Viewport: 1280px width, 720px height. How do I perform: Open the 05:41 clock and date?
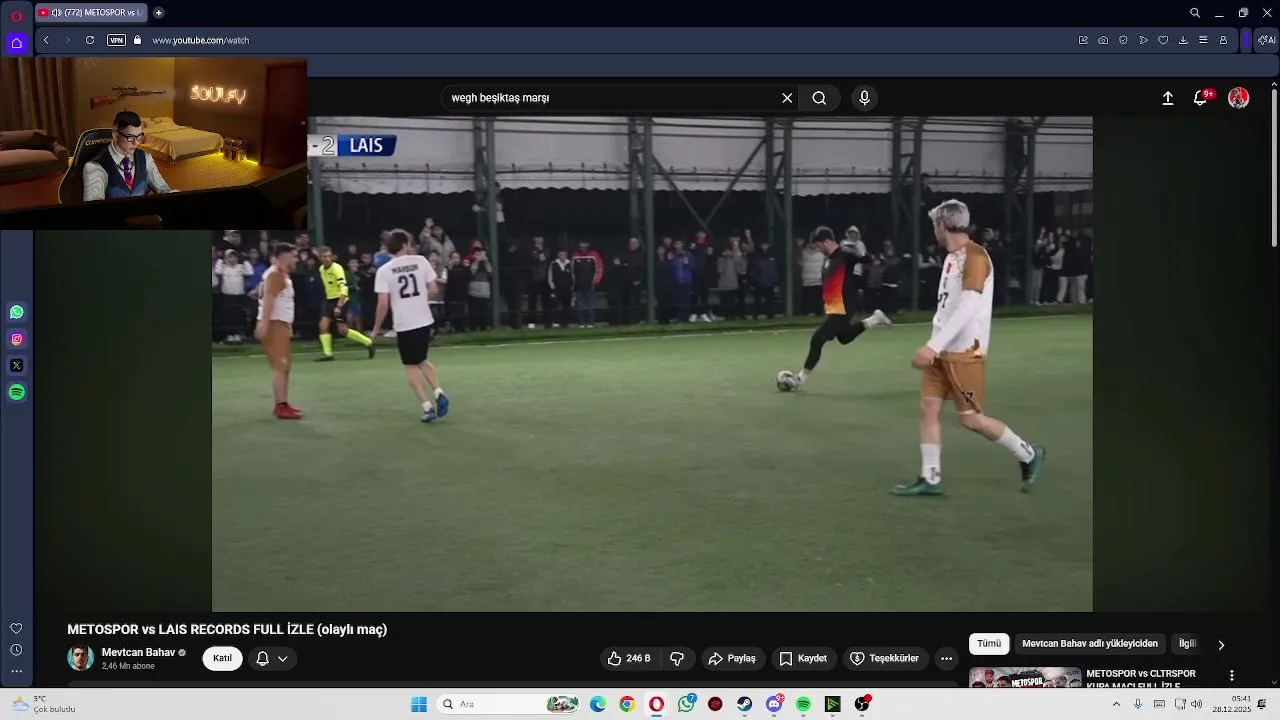point(1232,704)
